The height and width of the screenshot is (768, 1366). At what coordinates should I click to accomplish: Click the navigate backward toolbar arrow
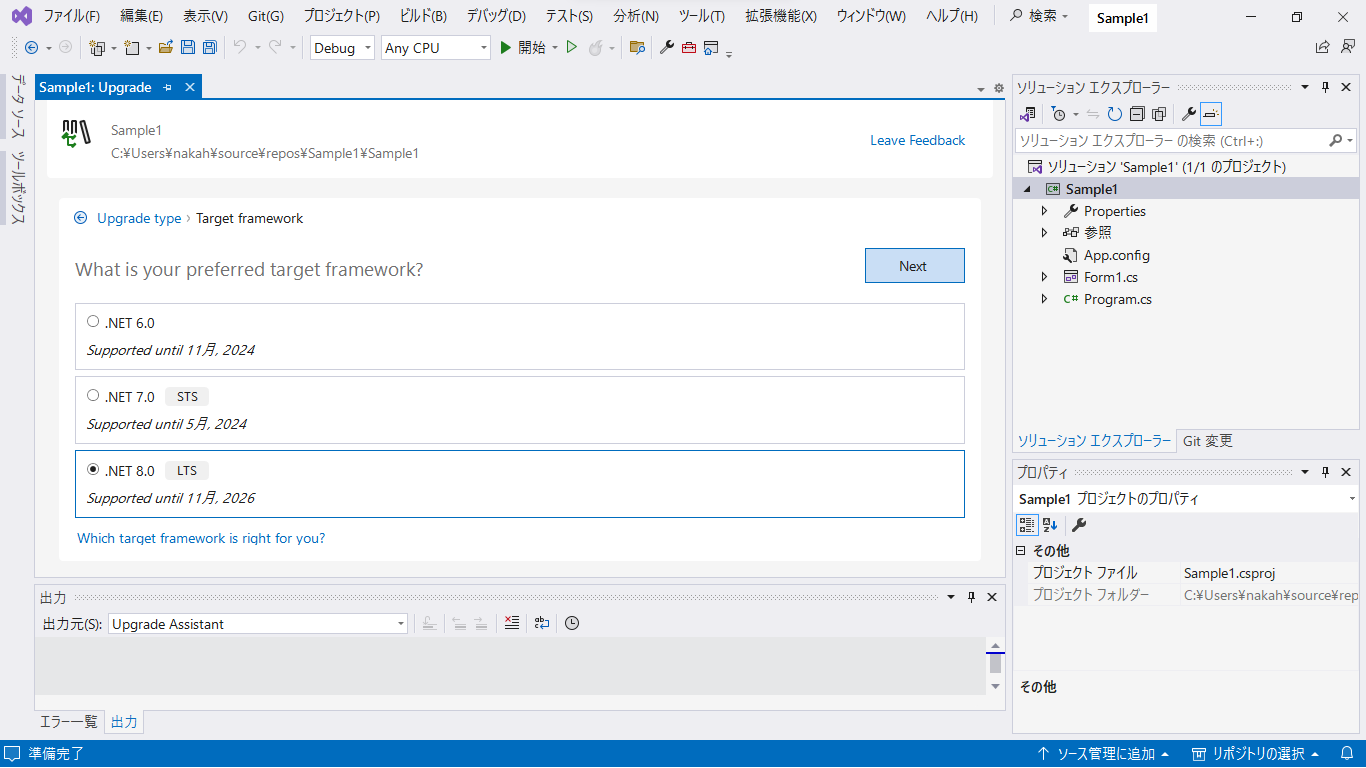coord(31,47)
